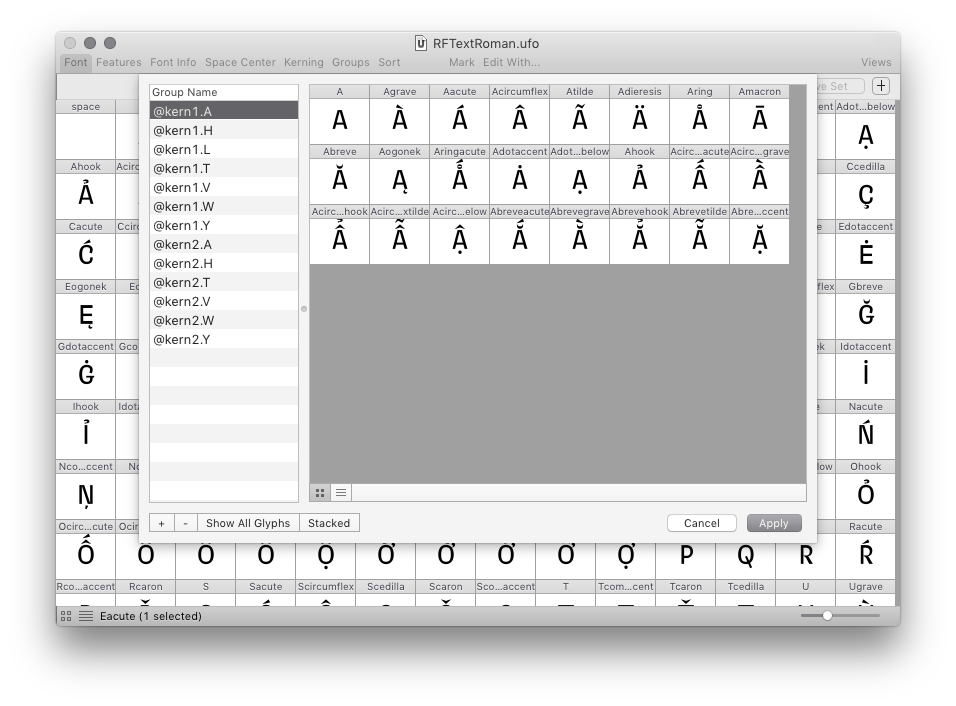The image size is (956, 706).
Task: Select group @kern2.V
Action: 224,301
